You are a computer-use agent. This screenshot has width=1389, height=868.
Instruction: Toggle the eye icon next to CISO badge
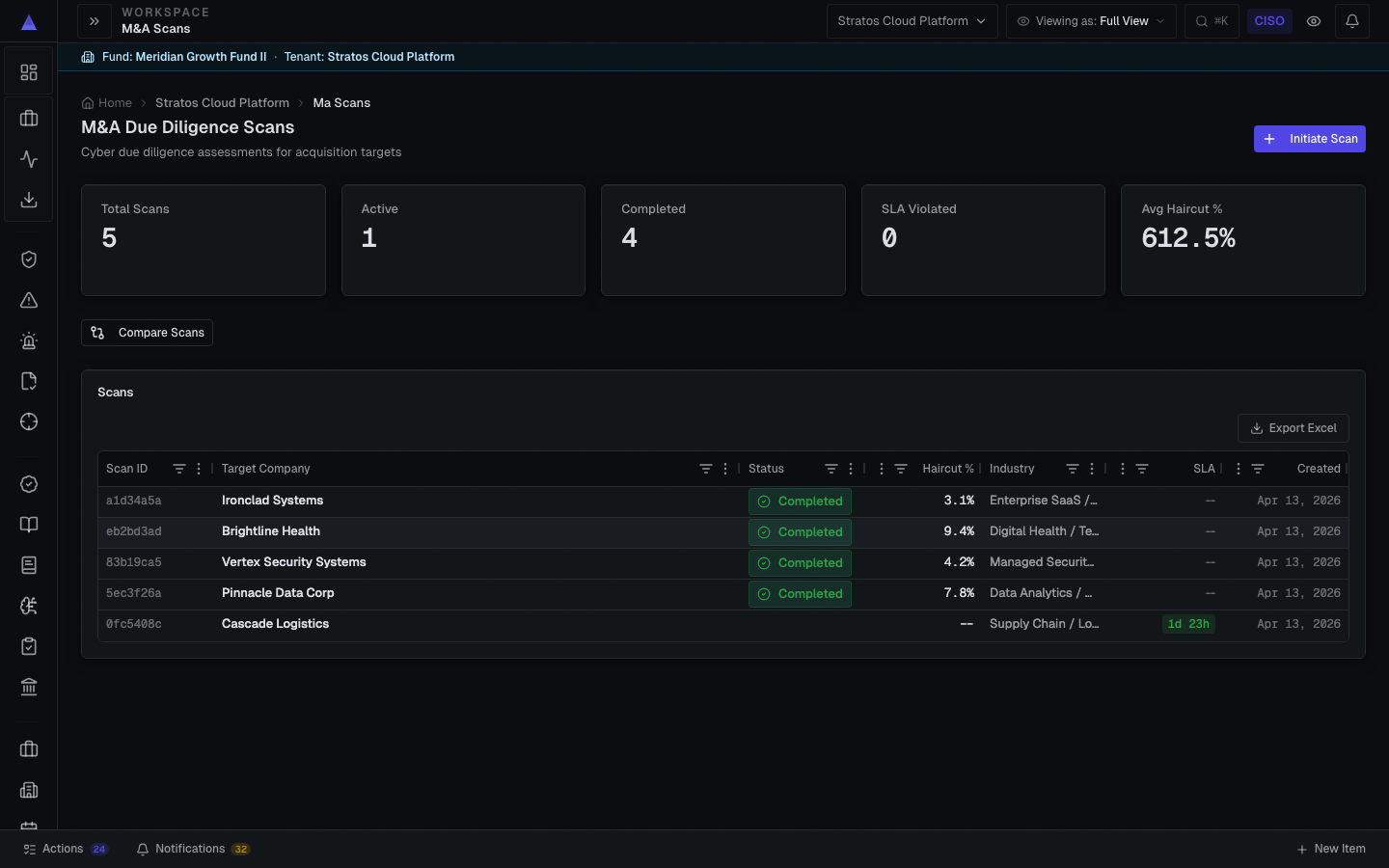1314,21
